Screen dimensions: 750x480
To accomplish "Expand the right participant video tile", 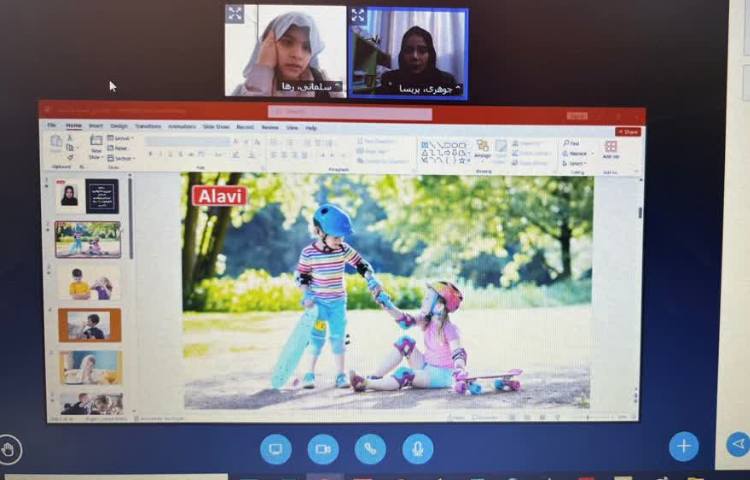I will coord(359,15).
